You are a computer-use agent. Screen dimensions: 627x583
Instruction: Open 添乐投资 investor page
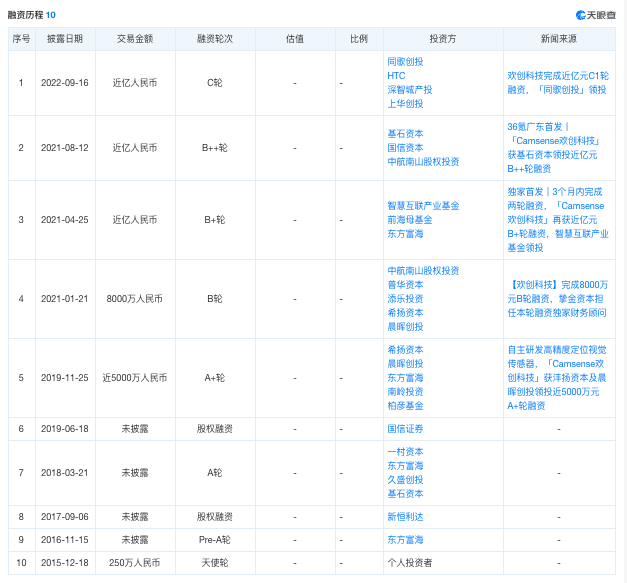405,298
